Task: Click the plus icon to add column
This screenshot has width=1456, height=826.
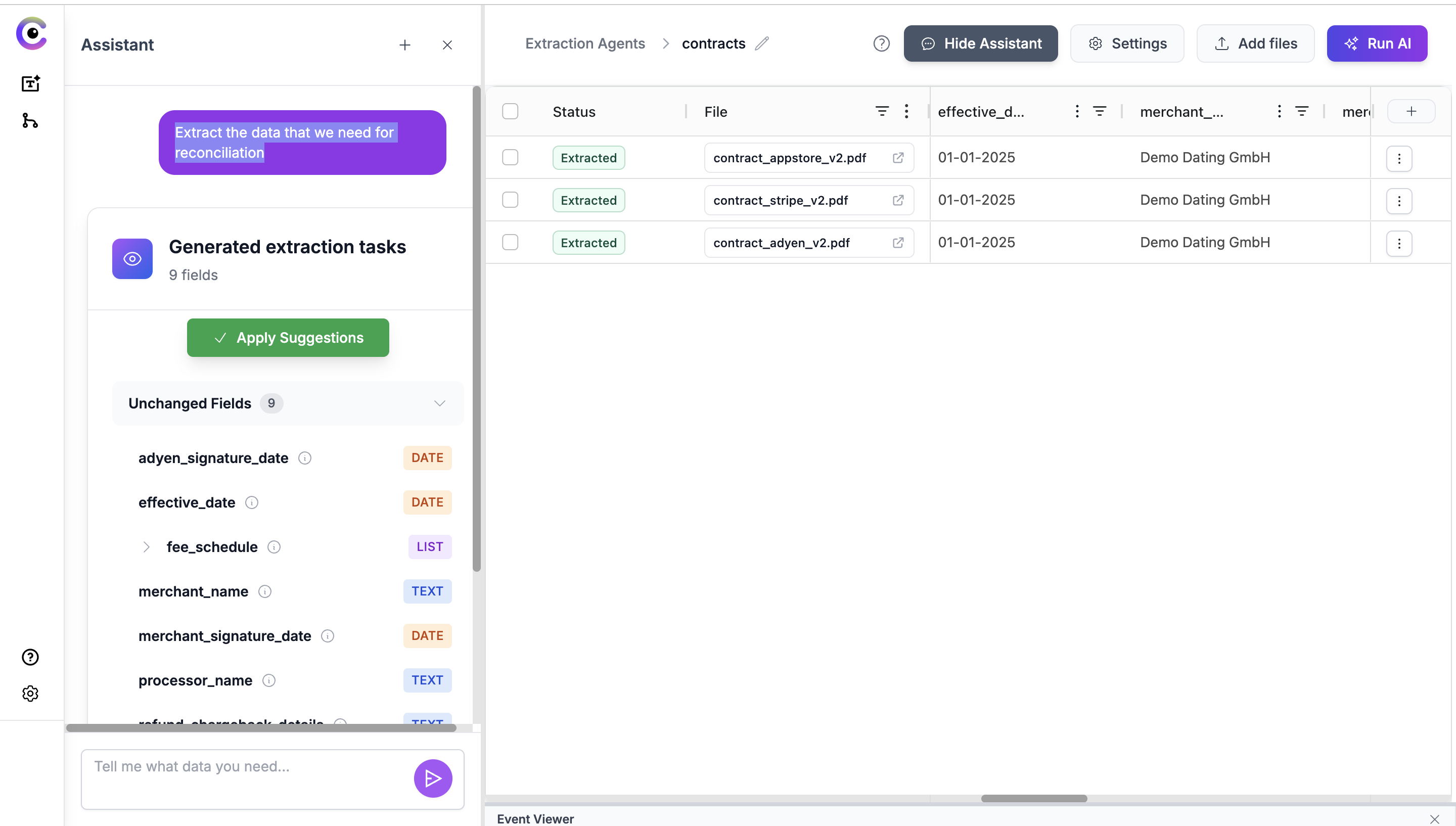Action: [x=1411, y=111]
